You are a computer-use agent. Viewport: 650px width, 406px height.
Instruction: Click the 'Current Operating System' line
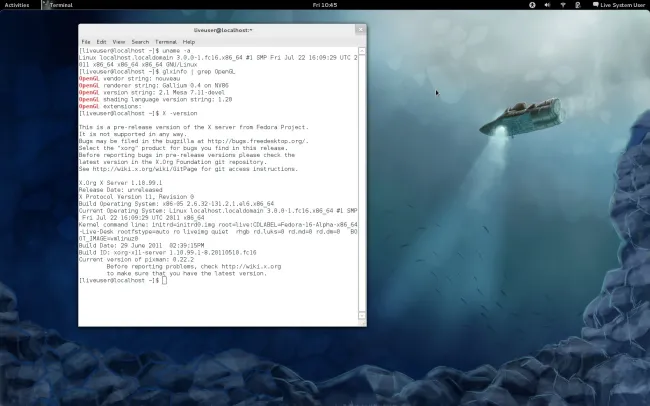218,214
